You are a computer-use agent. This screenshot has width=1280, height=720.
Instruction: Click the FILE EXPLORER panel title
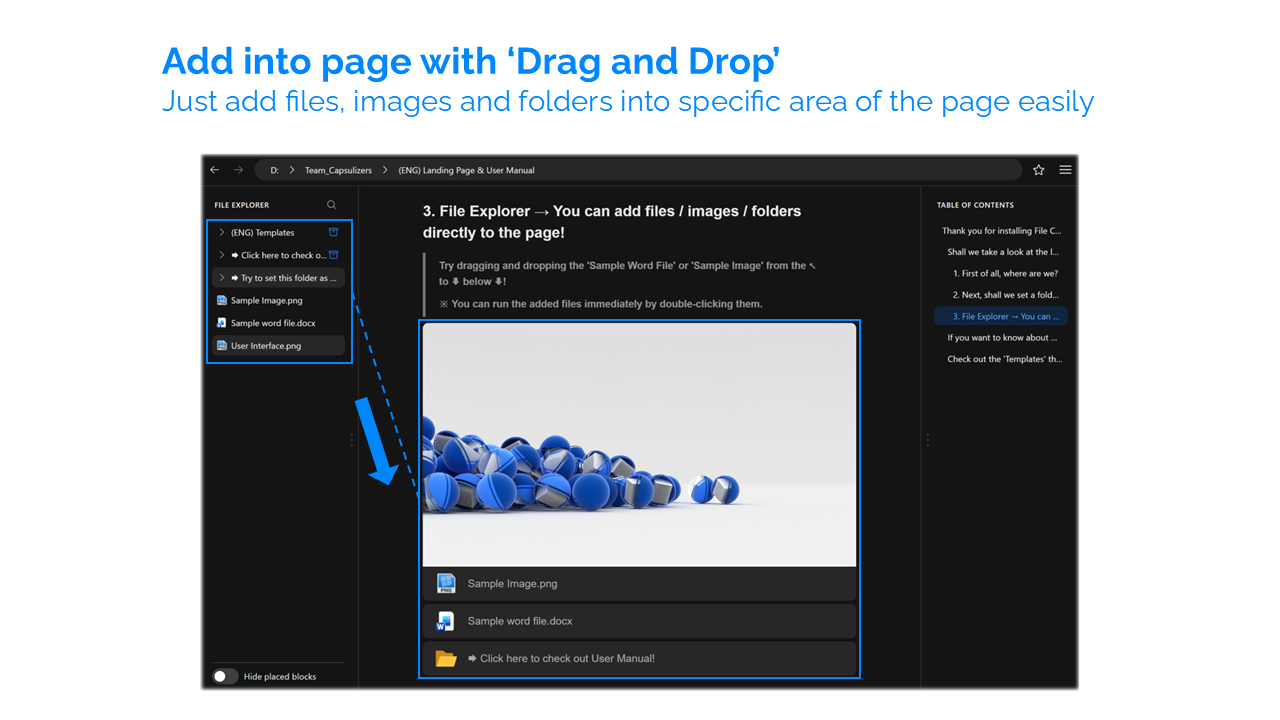point(242,205)
